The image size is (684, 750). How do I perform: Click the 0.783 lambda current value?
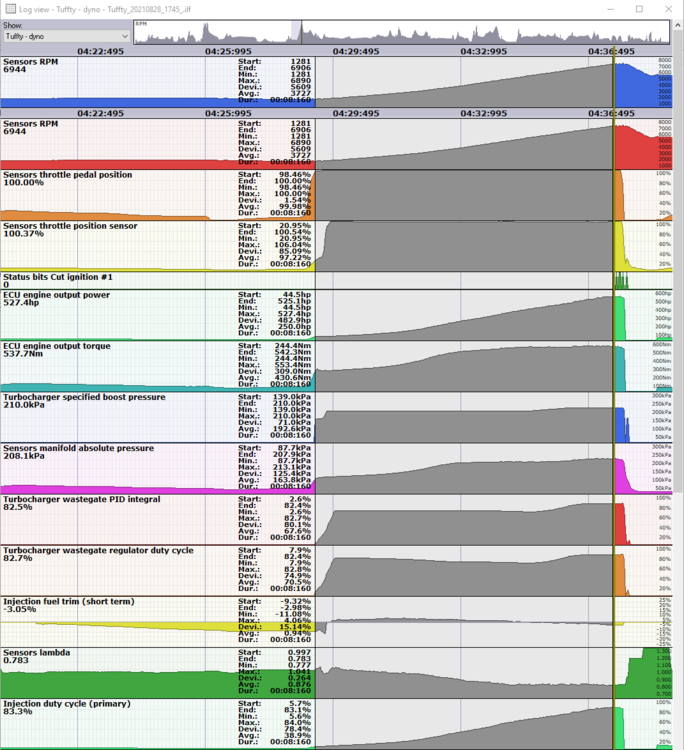point(16,661)
